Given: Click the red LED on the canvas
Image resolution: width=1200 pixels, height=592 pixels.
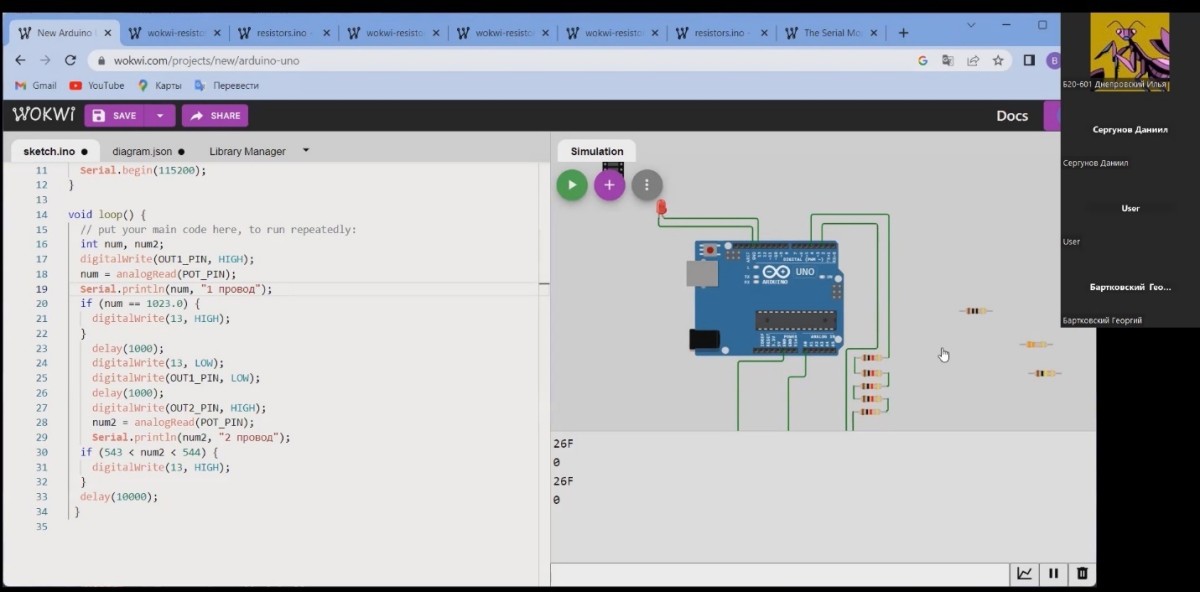Looking at the screenshot, I should point(661,207).
